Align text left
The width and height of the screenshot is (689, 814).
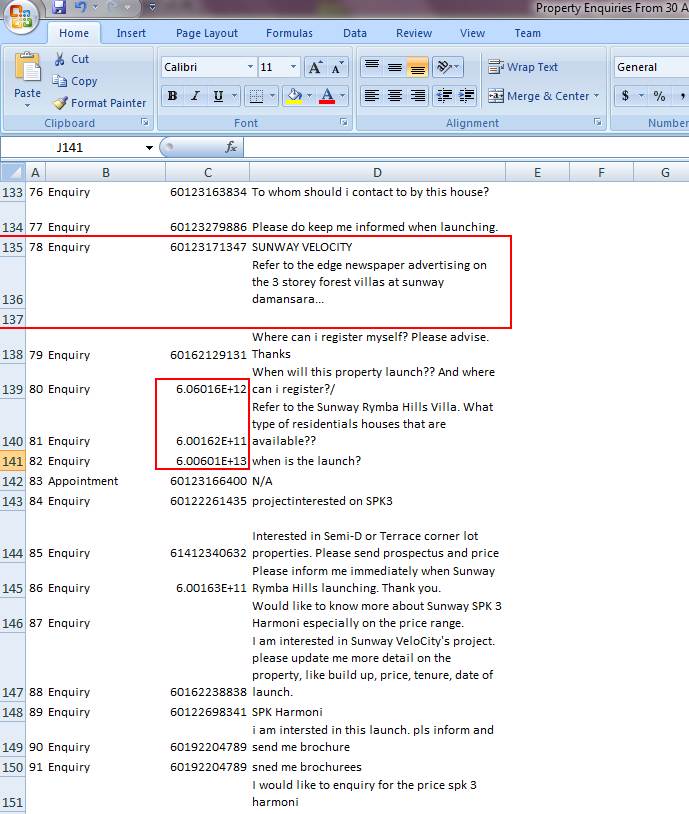click(x=372, y=96)
